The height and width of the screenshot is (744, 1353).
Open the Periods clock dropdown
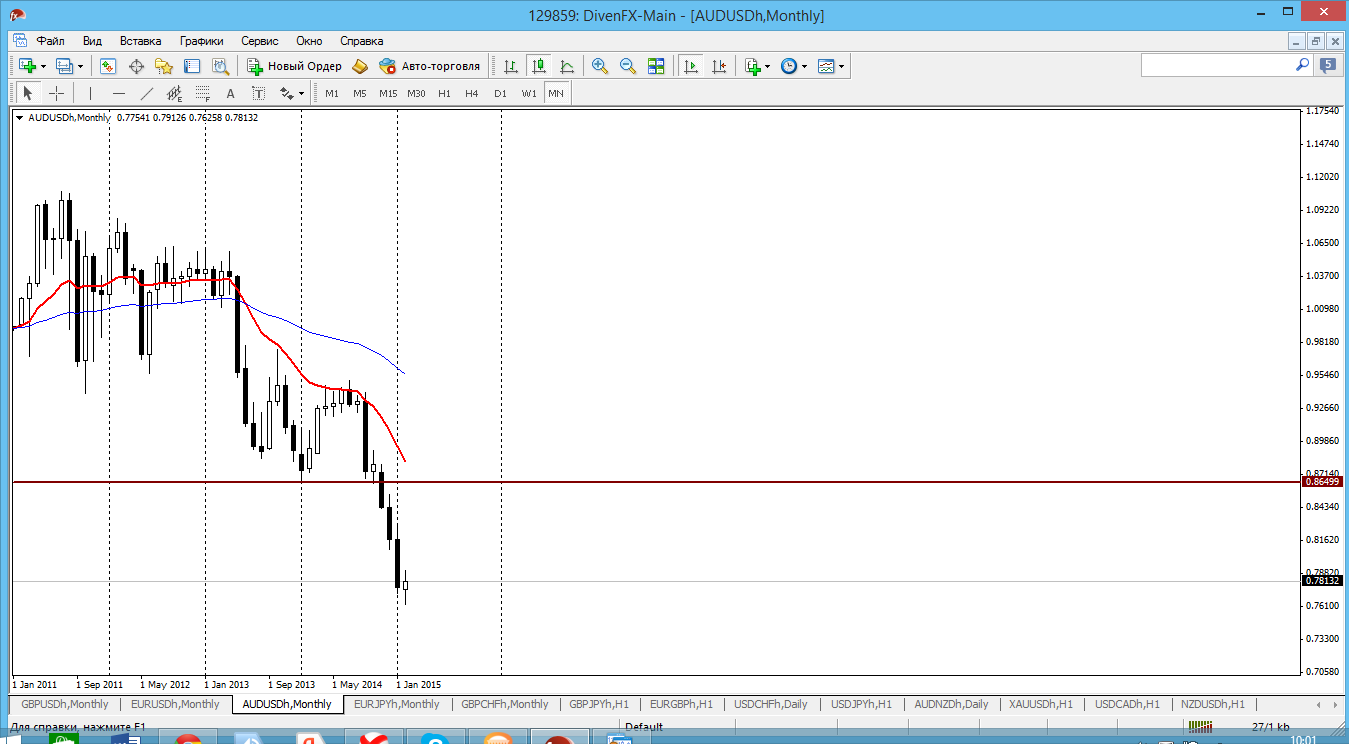[804, 66]
